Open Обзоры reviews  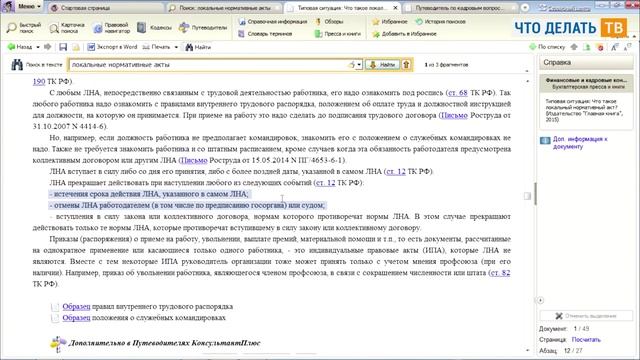click(x=329, y=22)
